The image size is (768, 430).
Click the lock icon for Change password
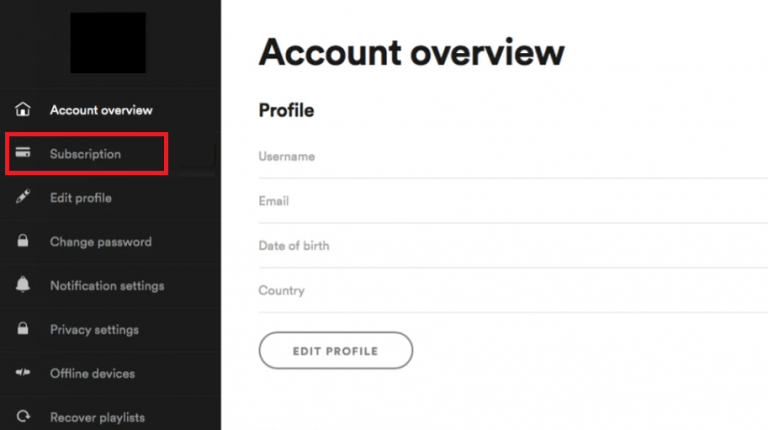[x=23, y=240]
